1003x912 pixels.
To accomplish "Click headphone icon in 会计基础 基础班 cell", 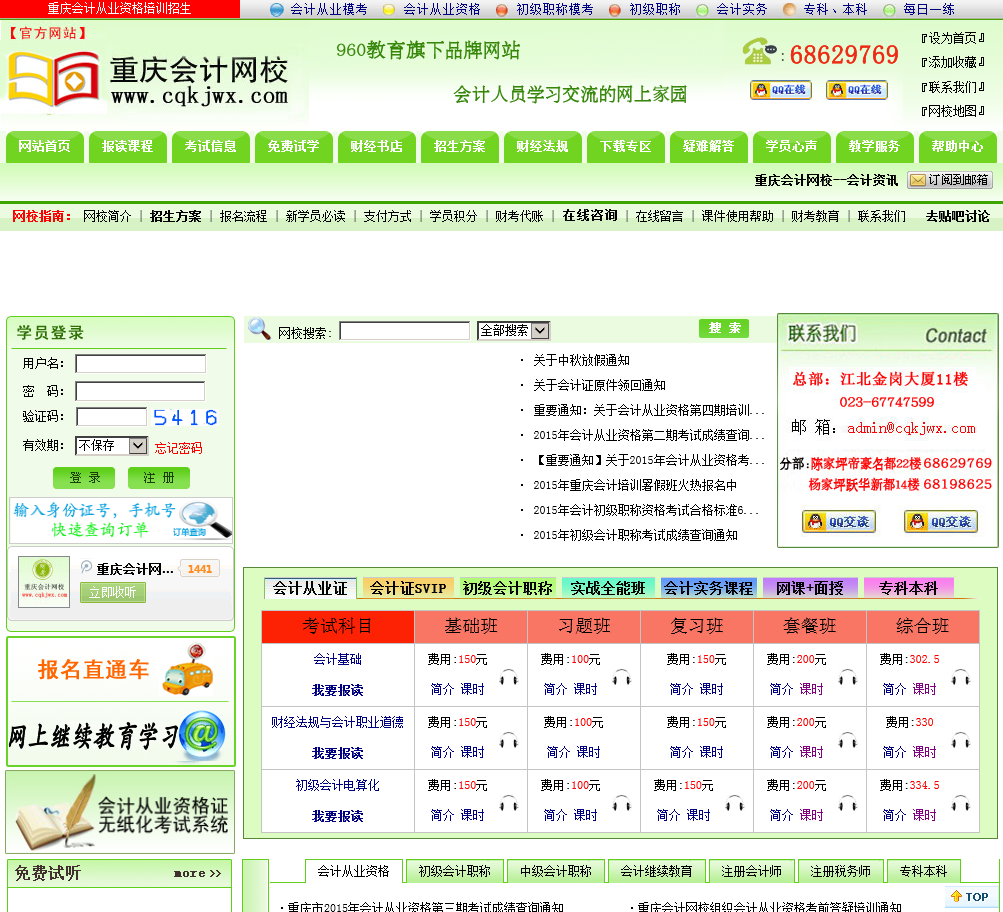I will click(x=509, y=677).
